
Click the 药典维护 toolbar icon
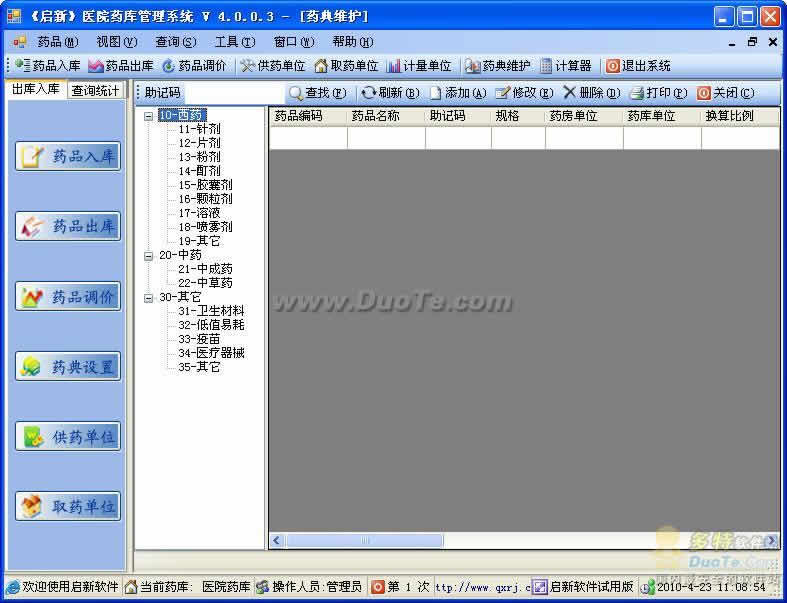click(x=472, y=66)
